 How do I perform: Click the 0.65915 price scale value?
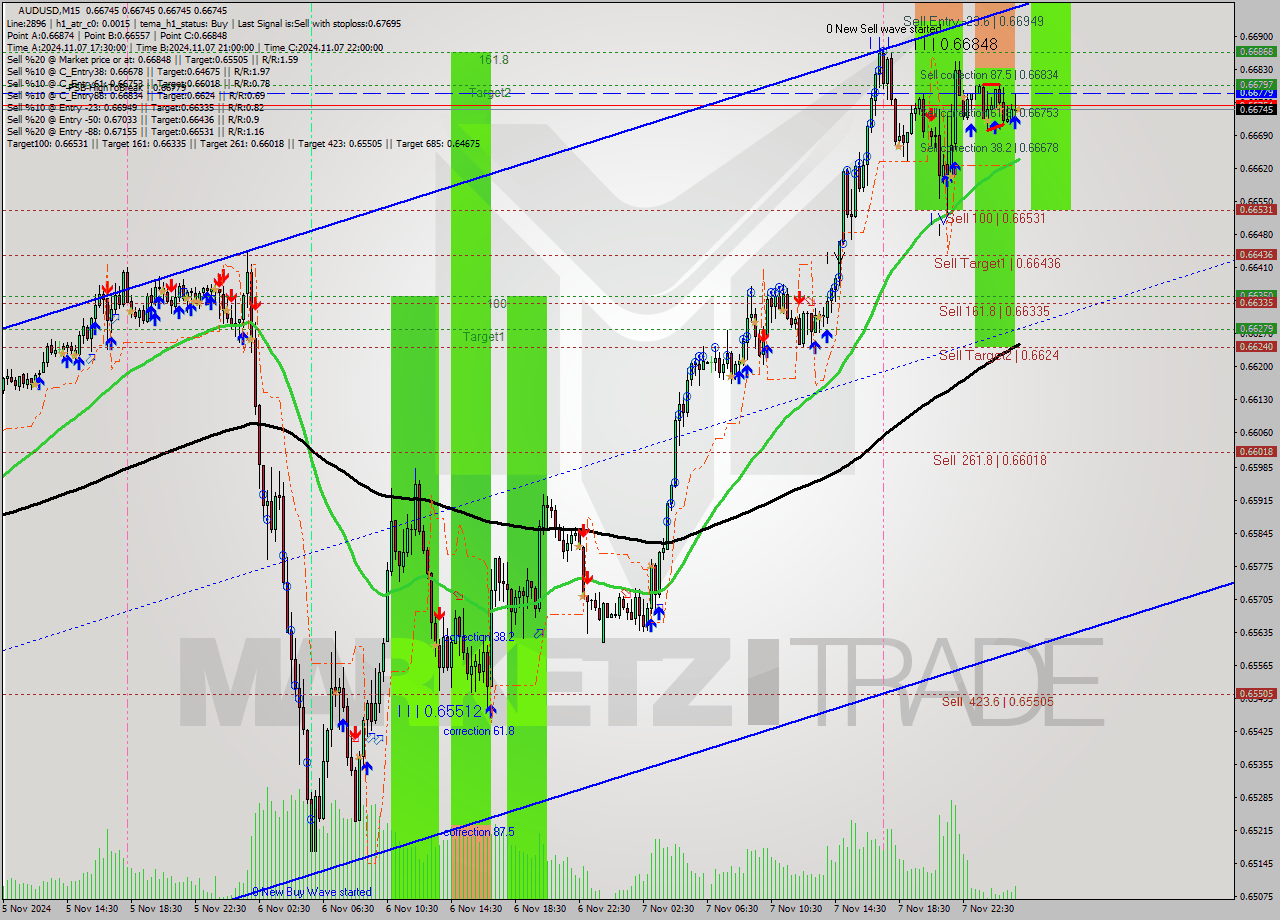click(1256, 500)
